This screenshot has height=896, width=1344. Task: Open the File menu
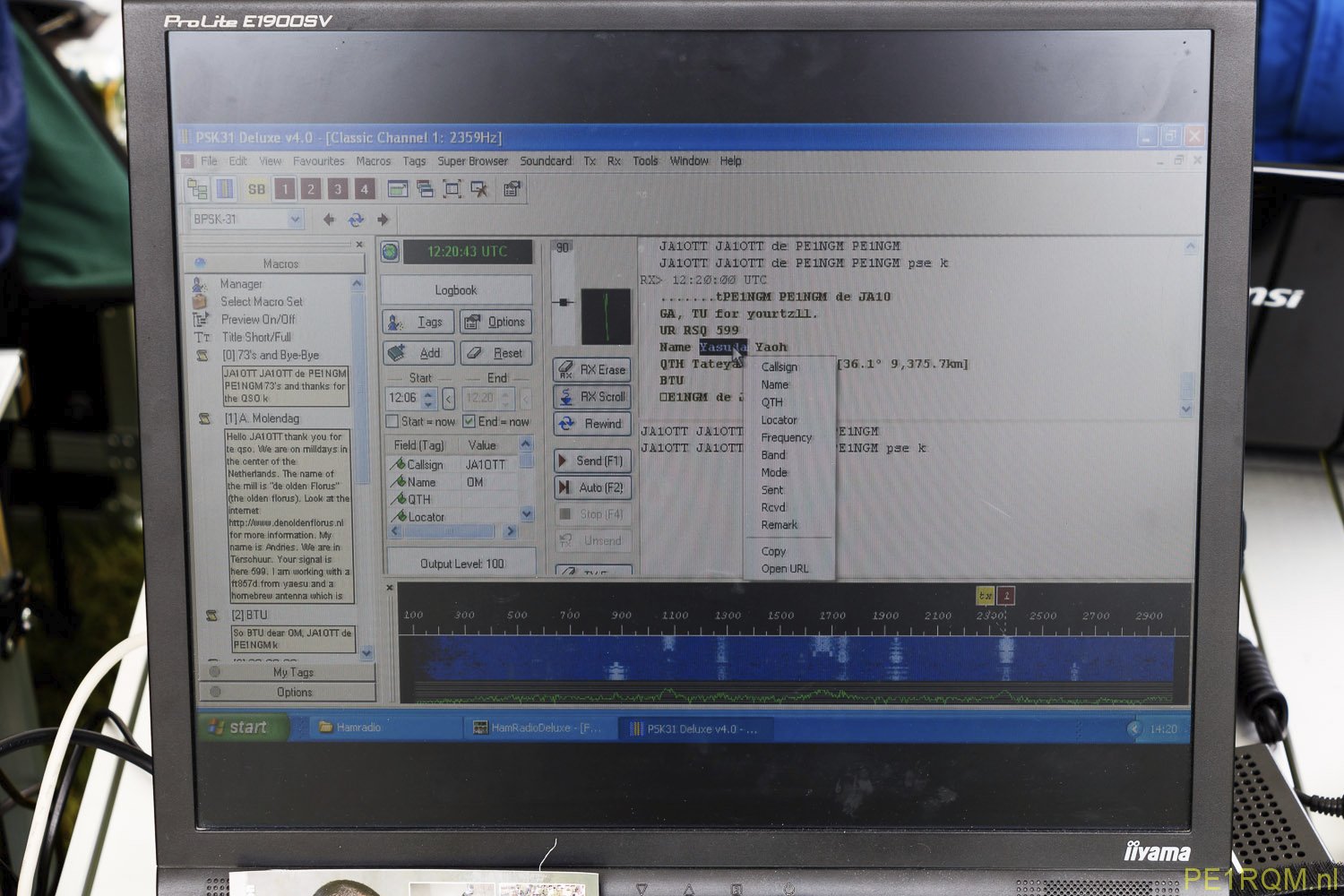[x=209, y=161]
